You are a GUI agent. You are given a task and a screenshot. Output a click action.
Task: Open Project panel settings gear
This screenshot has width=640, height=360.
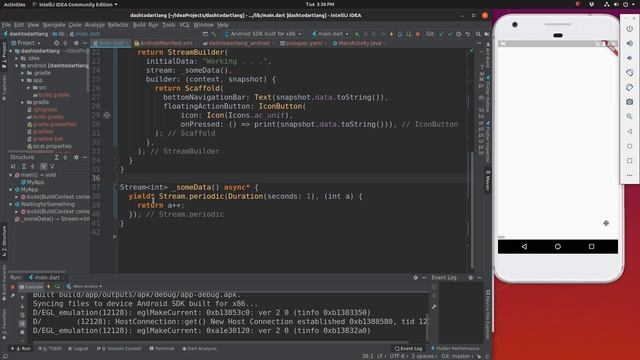click(76, 43)
